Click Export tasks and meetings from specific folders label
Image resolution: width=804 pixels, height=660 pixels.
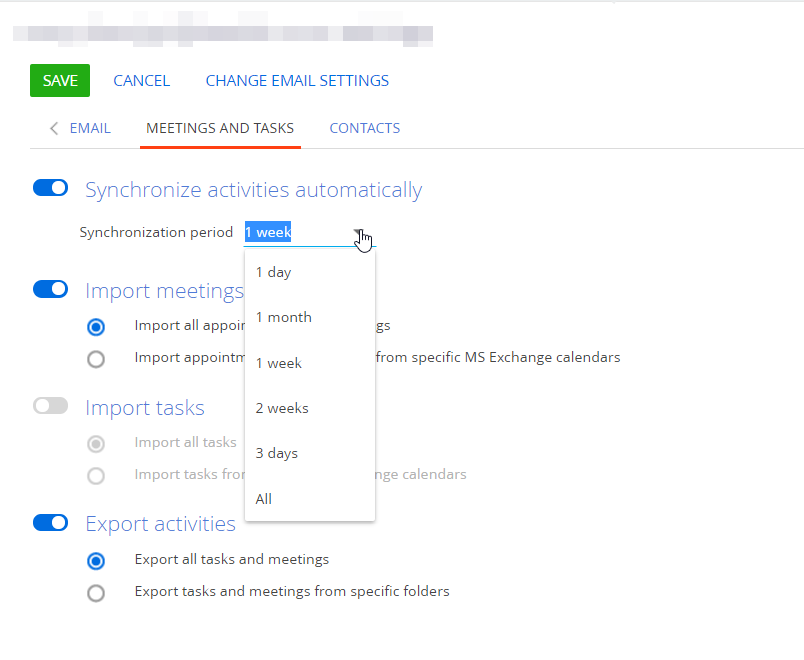(x=292, y=591)
